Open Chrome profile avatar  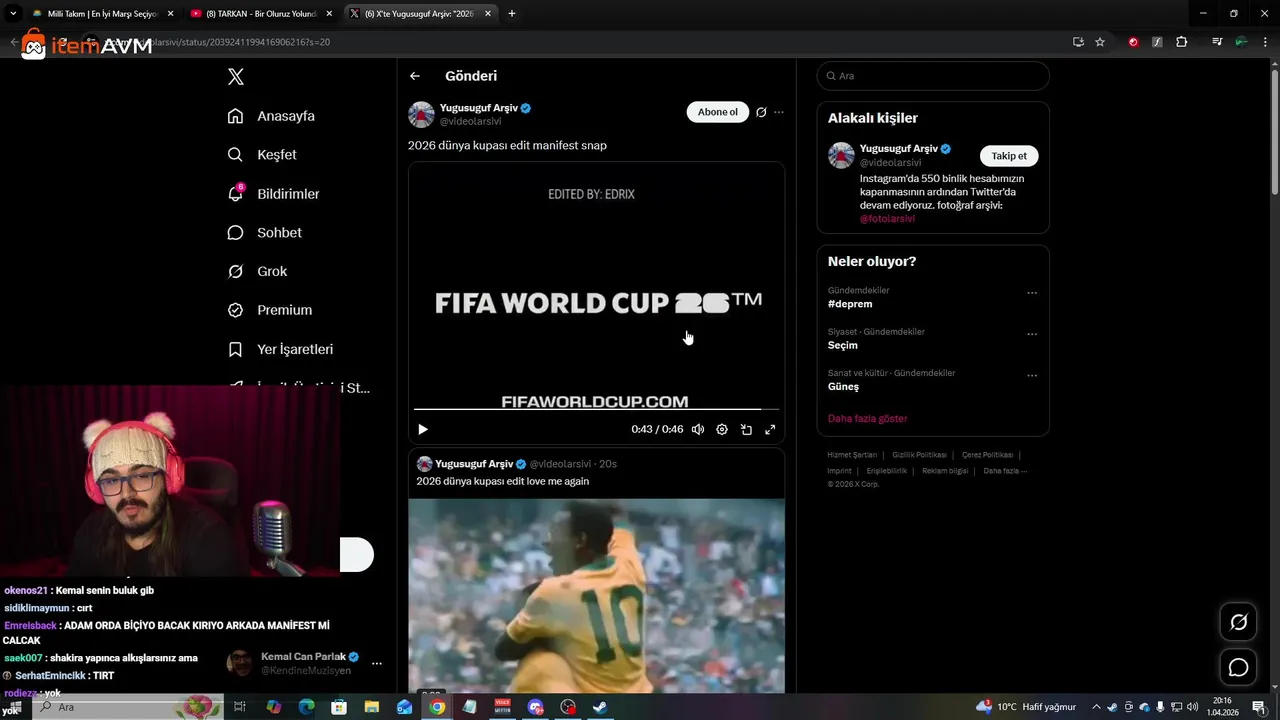(x=1241, y=42)
